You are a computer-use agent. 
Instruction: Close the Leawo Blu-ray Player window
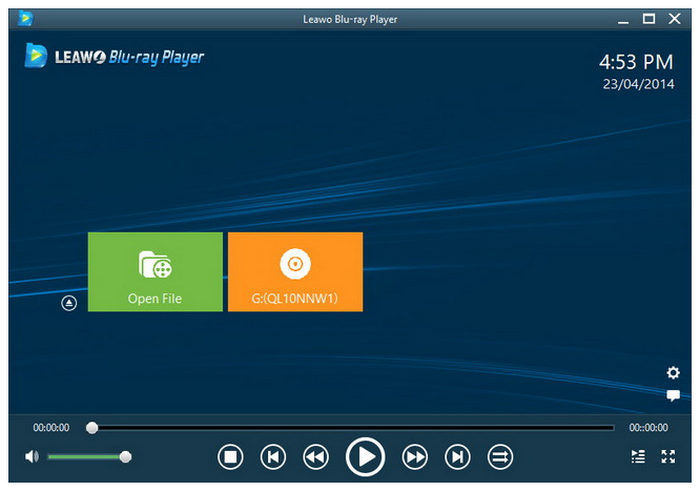coord(675,19)
